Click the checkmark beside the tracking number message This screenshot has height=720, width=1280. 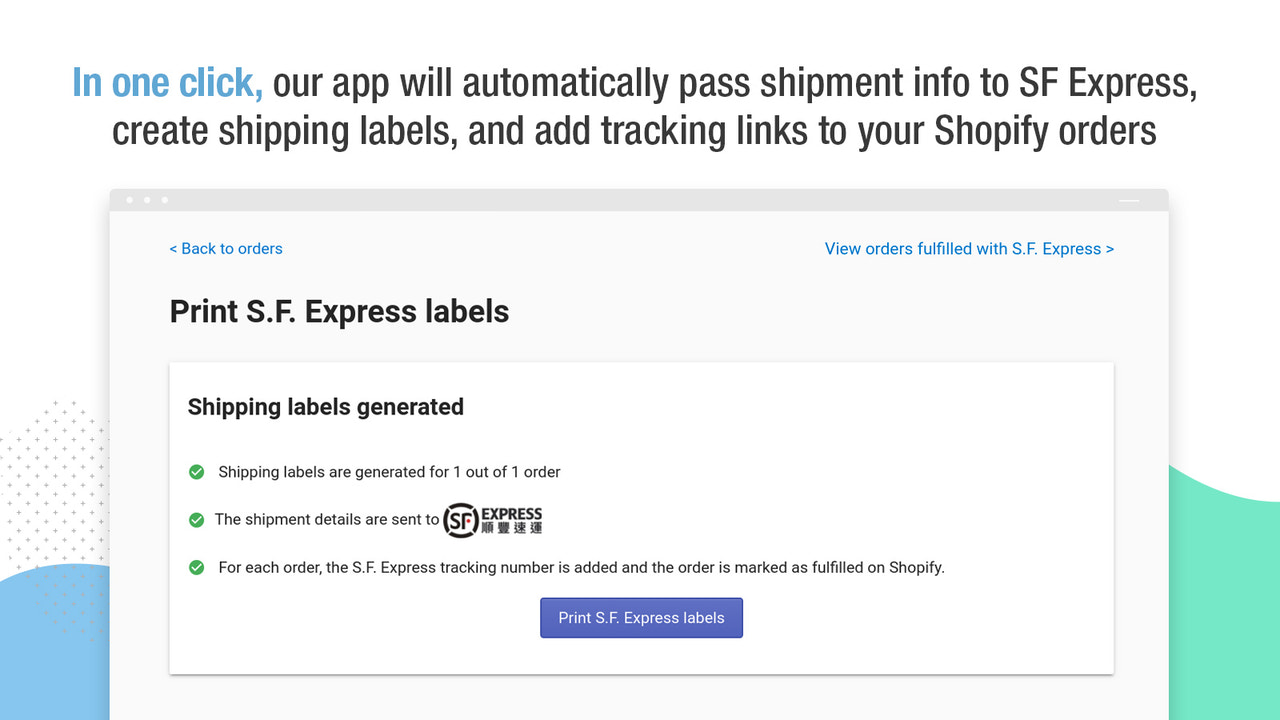pyautogui.click(x=196, y=567)
